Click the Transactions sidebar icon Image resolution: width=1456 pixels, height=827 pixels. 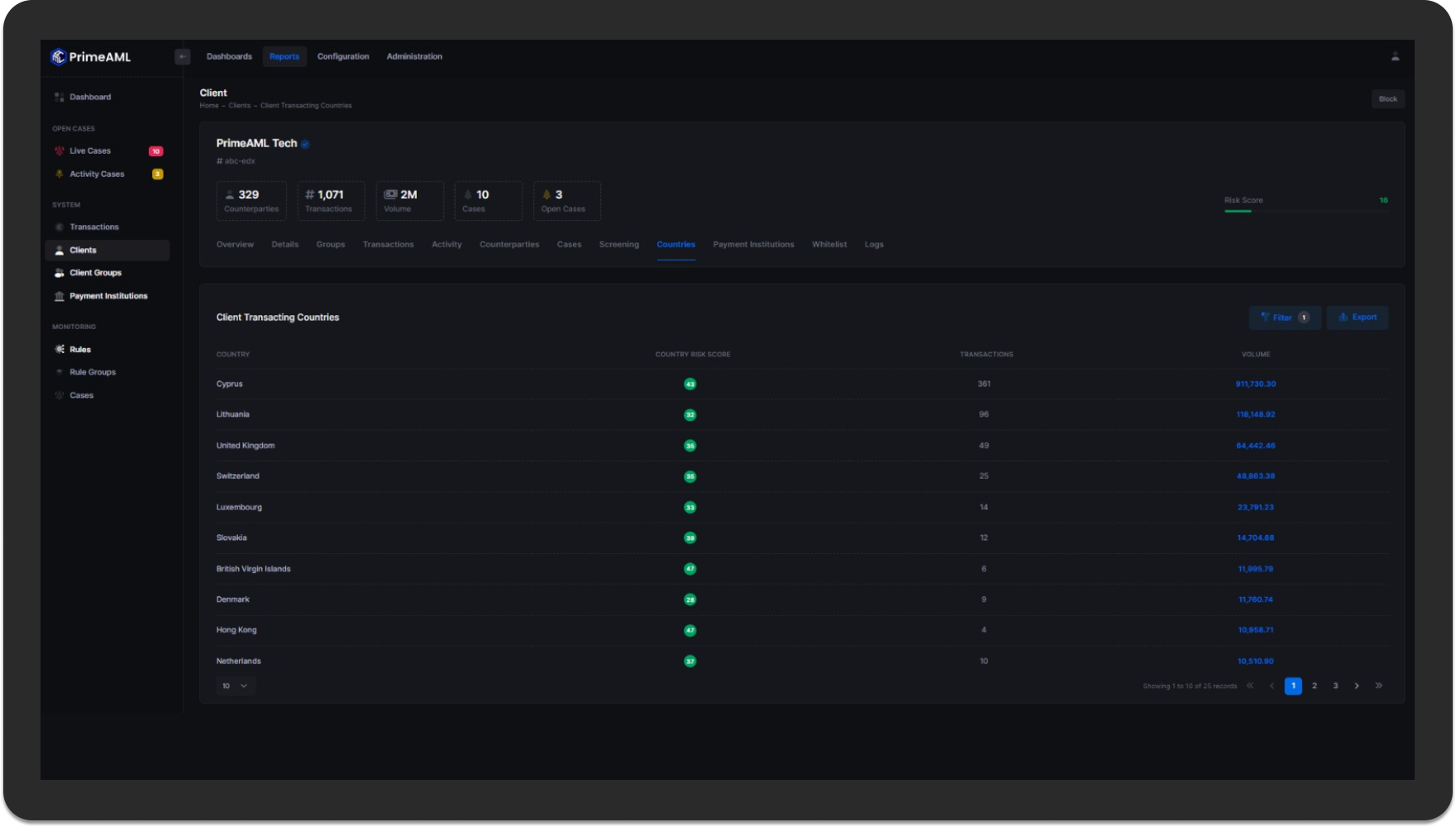(x=60, y=227)
